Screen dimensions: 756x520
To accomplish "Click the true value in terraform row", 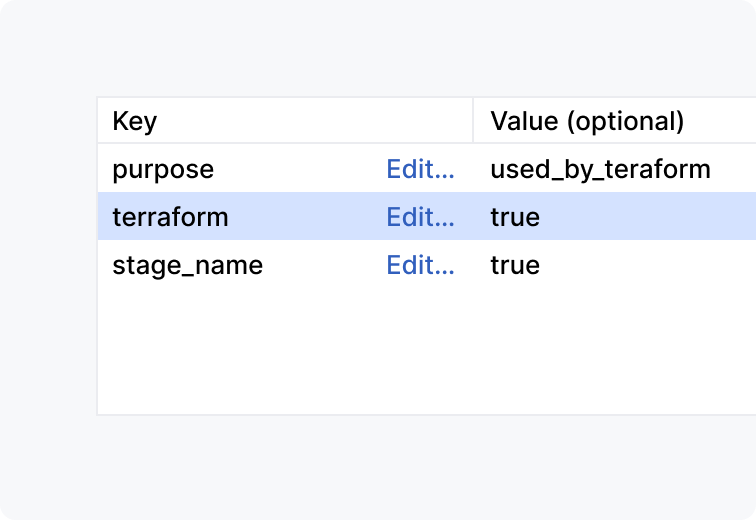I will click(515, 217).
